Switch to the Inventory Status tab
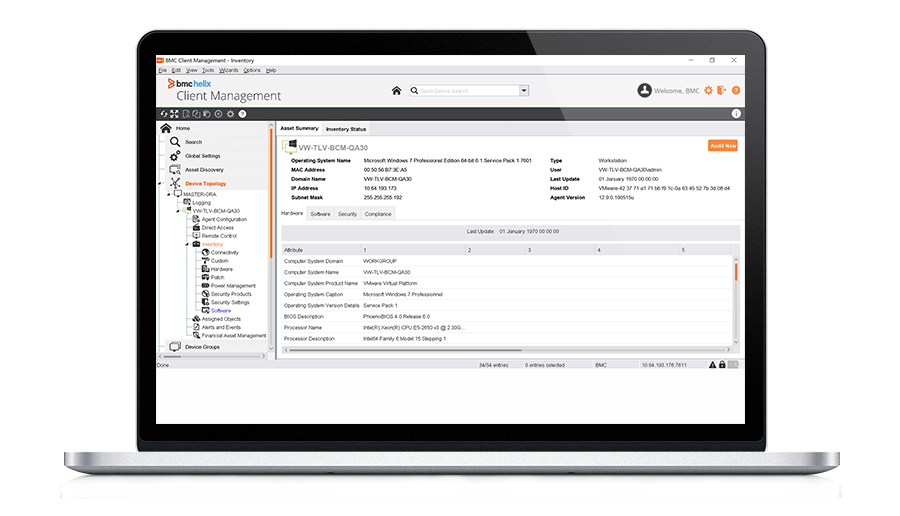This screenshot has width=900, height=516. point(346,129)
